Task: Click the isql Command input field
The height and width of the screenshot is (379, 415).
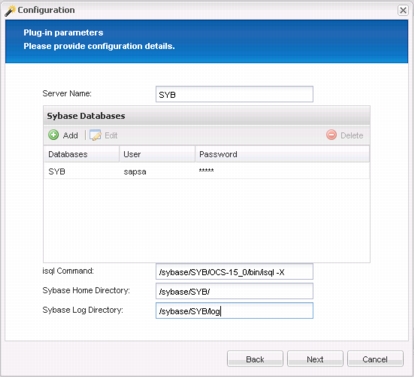Action: coord(234,272)
